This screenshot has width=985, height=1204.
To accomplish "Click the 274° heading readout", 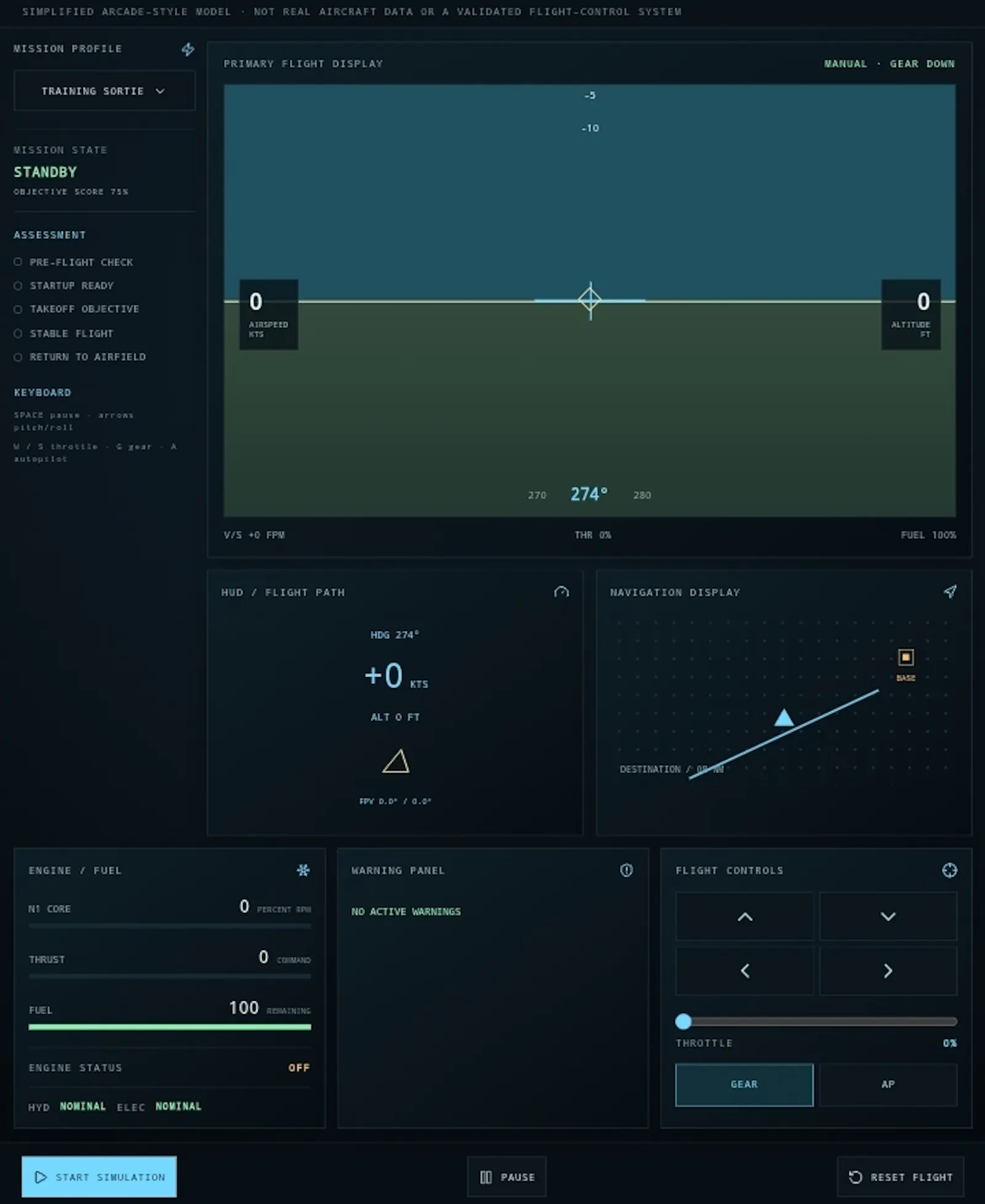I will (x=589, y=494).
